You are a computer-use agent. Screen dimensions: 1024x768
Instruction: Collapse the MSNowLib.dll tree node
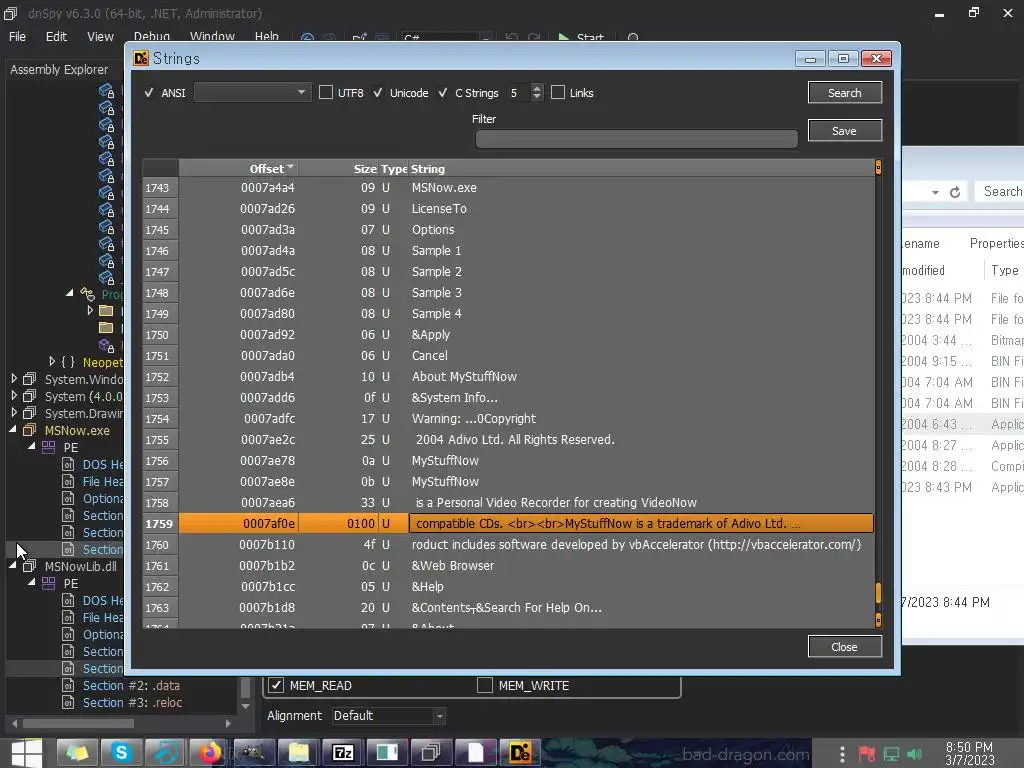click(13, 565)
